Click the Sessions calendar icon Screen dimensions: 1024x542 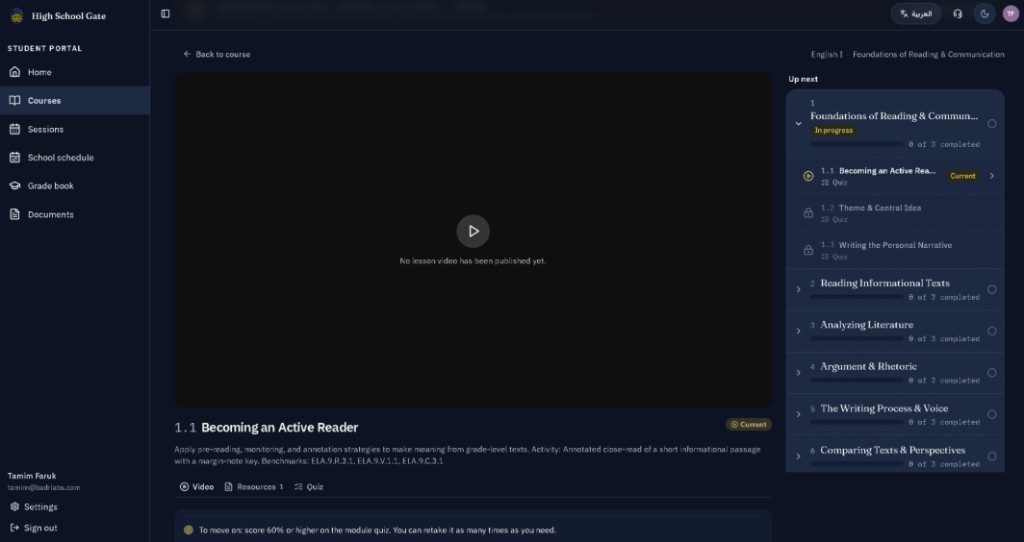(14, 129)
